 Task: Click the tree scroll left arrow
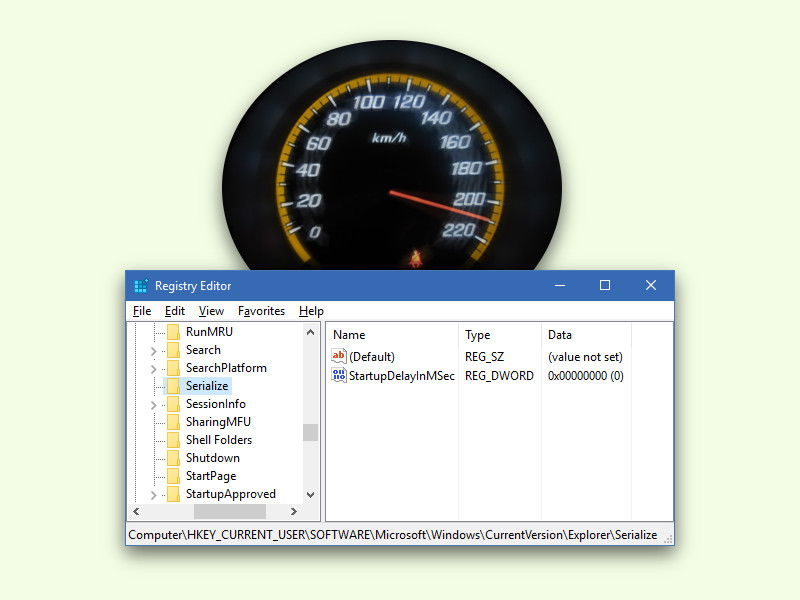(136, 511)
